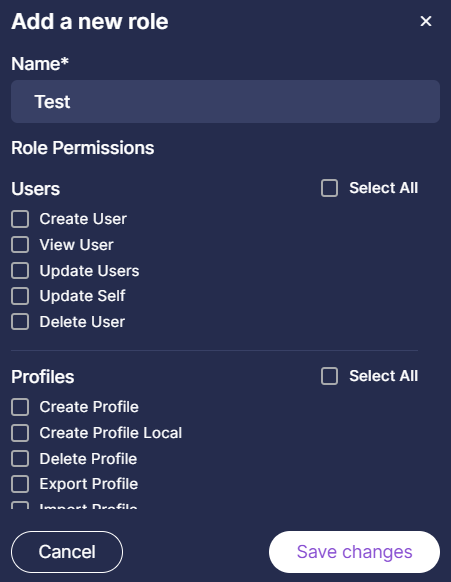Click the Cancel button
The width and height of the screenshot is (451, 582).
point(67,552)
